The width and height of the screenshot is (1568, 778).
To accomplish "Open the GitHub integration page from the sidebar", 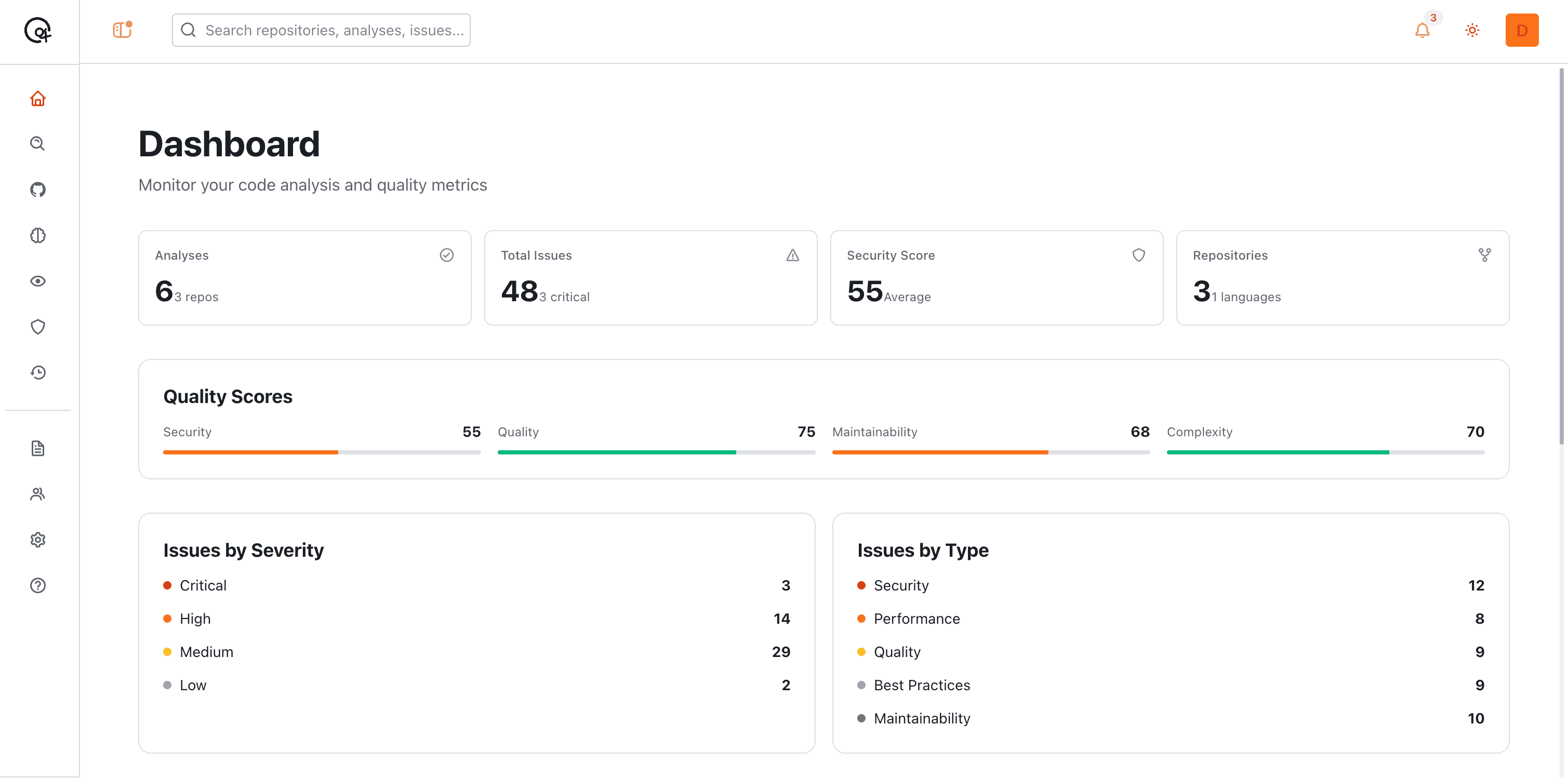I will pos(38,189).
